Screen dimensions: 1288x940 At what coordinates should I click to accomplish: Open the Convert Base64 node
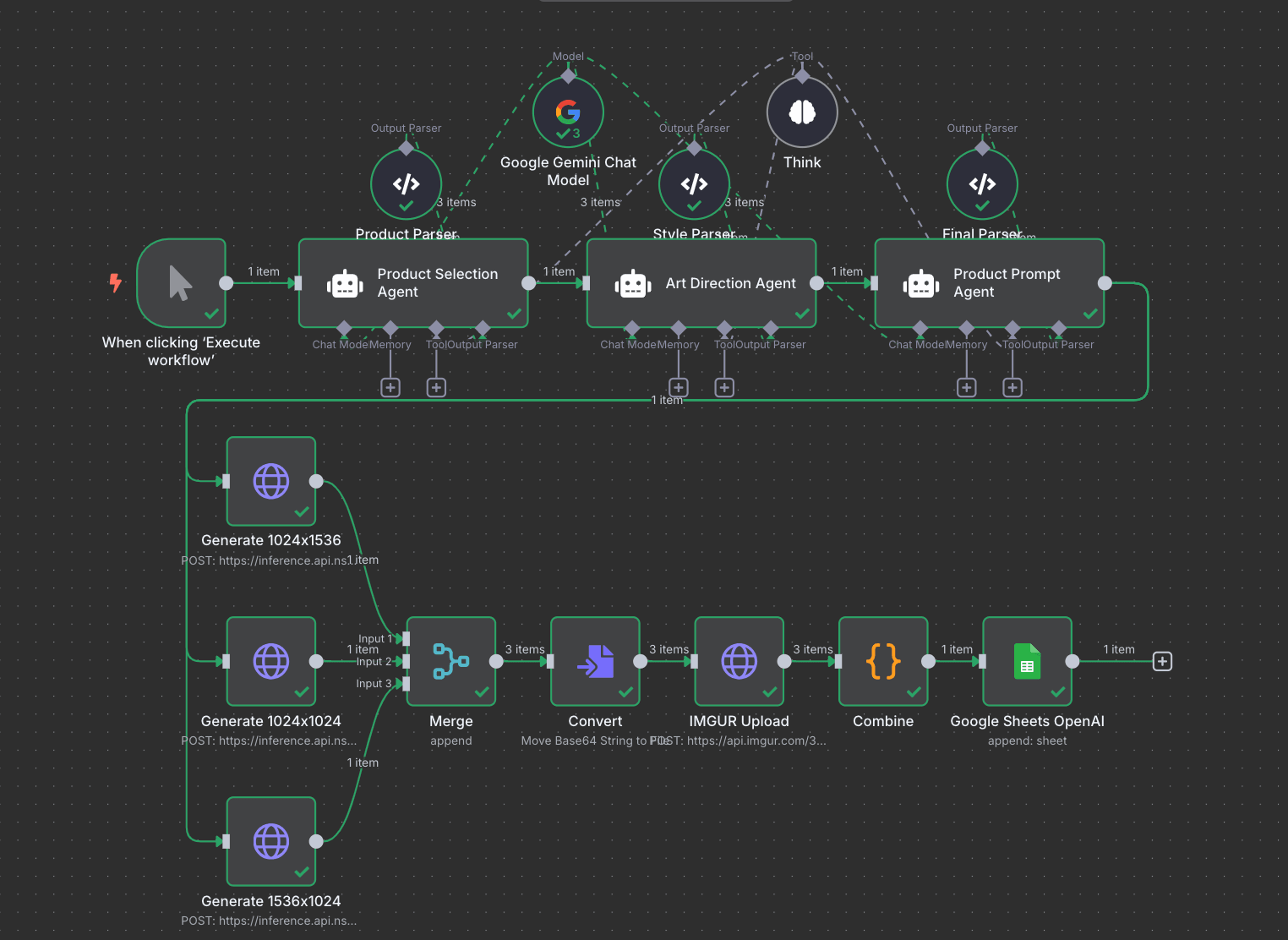coord(595,662)
